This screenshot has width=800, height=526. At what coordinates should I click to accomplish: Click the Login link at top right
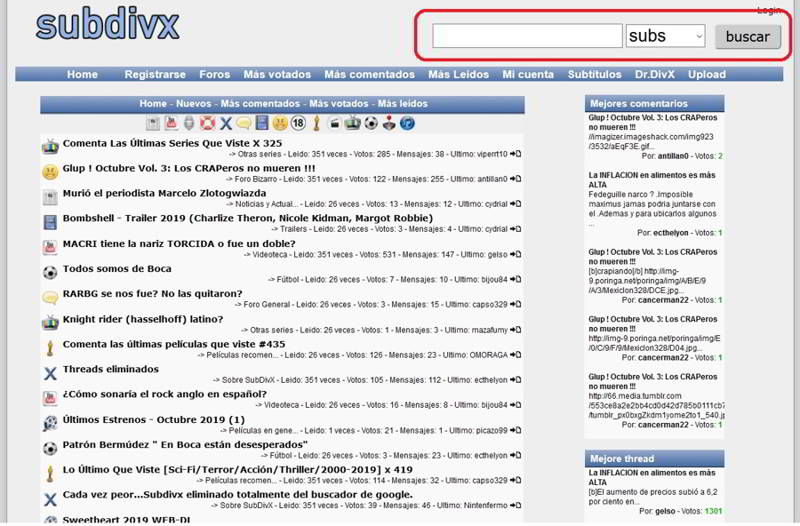[768, 10]
